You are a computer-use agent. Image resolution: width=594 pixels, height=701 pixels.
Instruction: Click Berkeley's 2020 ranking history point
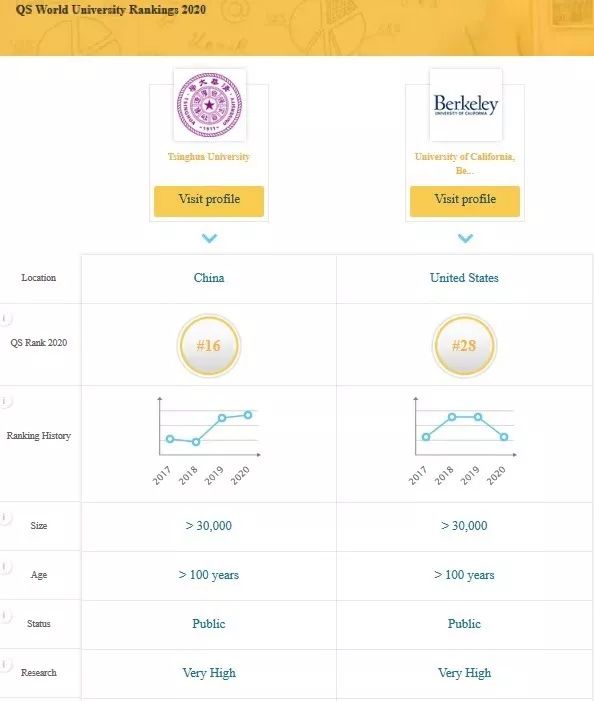click(504, 437)
